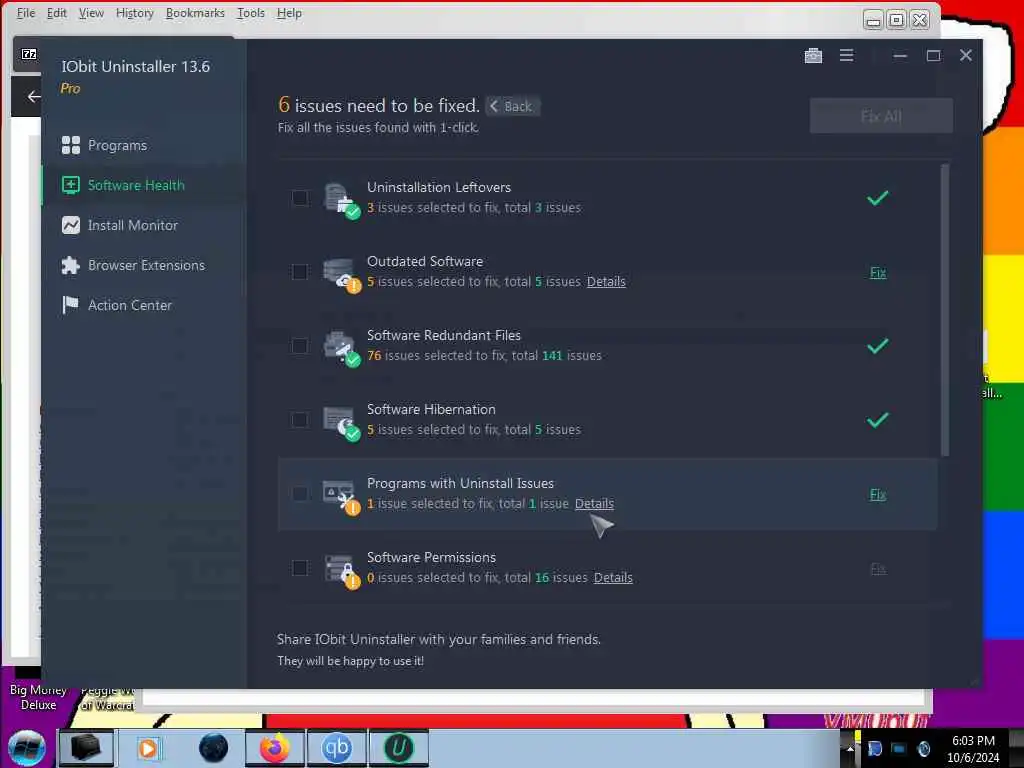Open the Windows Start button

click(27, 748)
